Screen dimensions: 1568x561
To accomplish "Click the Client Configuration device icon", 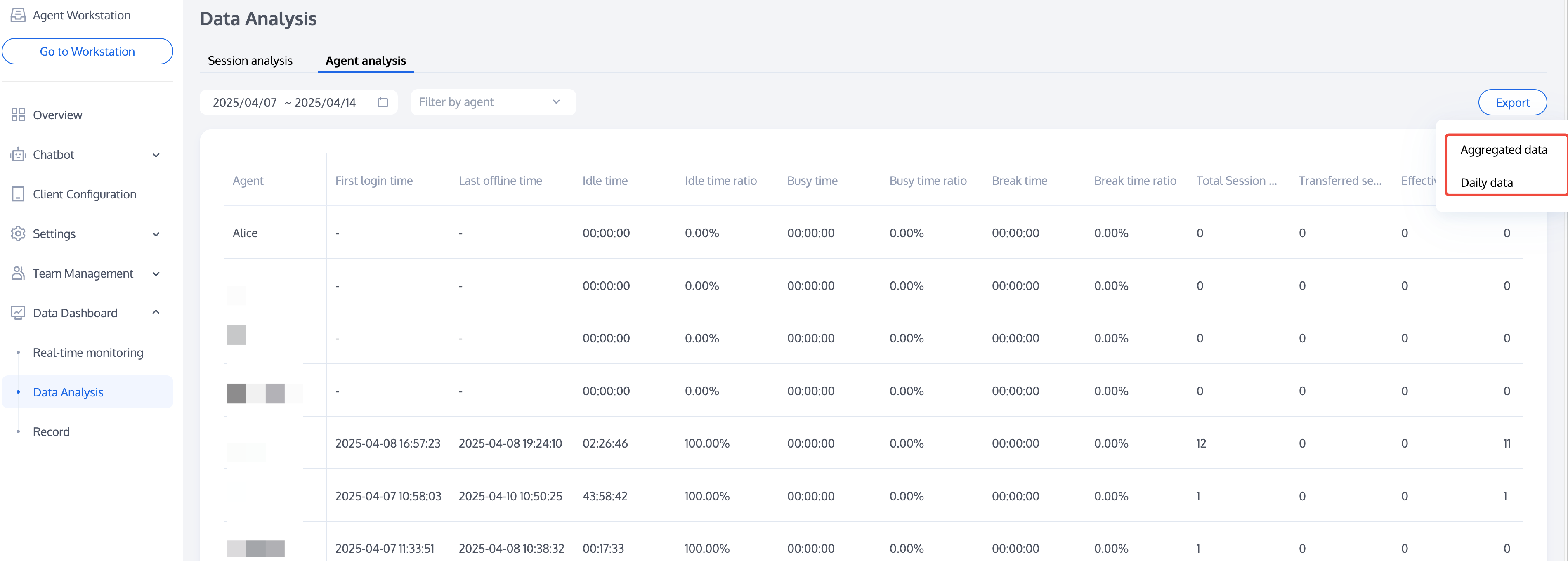I will [x=18, y=194].
